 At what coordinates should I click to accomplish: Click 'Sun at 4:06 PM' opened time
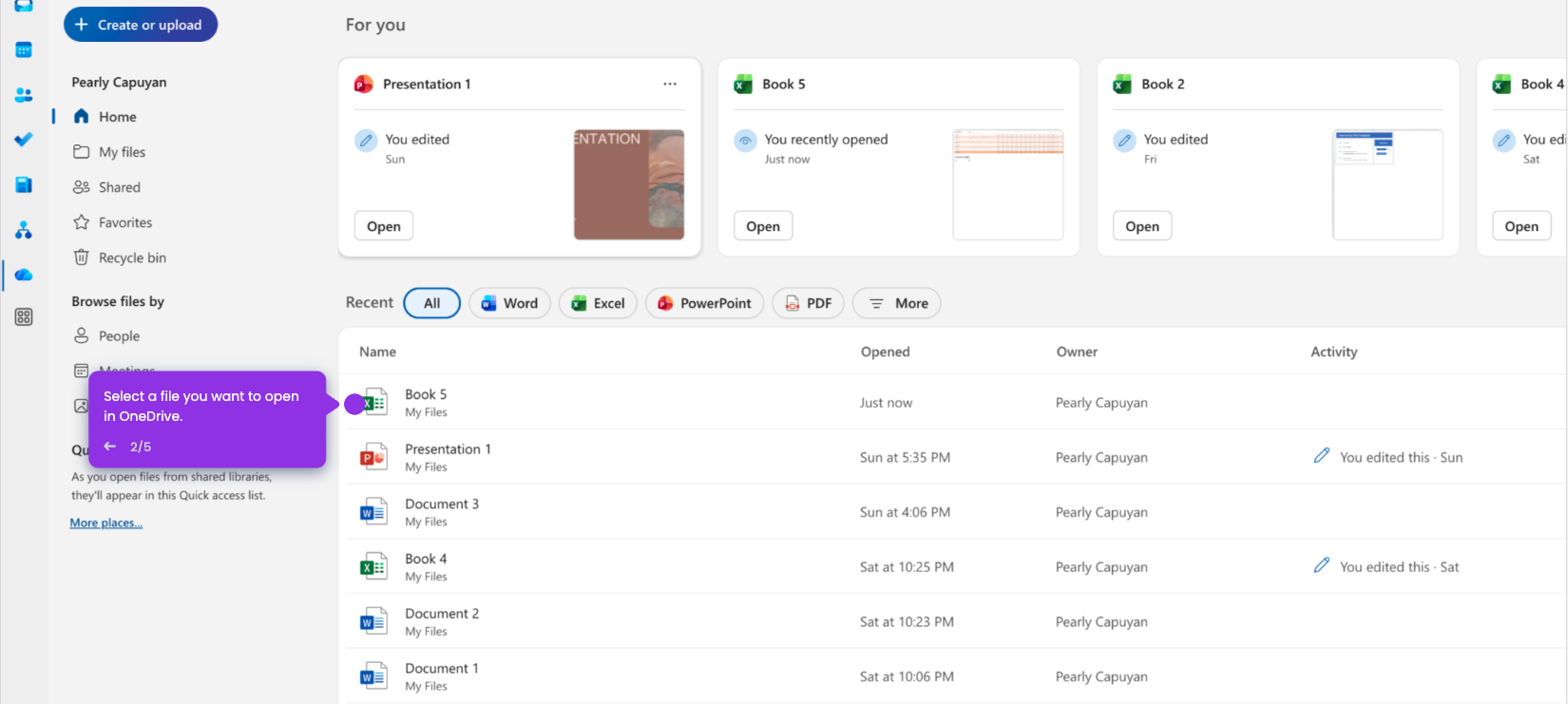coord(905,512)
